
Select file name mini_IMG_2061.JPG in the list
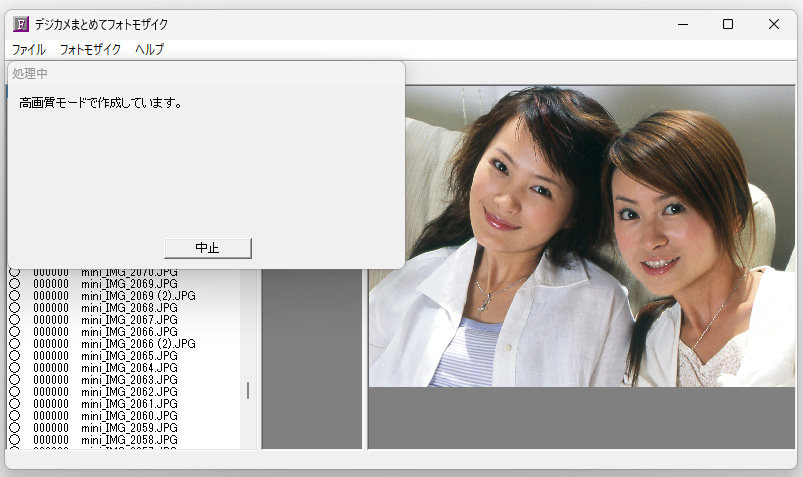point(129,404)
